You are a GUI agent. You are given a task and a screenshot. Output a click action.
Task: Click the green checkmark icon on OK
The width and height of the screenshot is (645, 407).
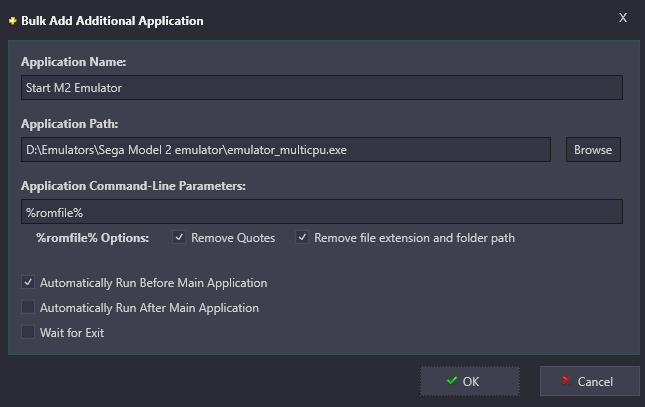tap(452, 381)
